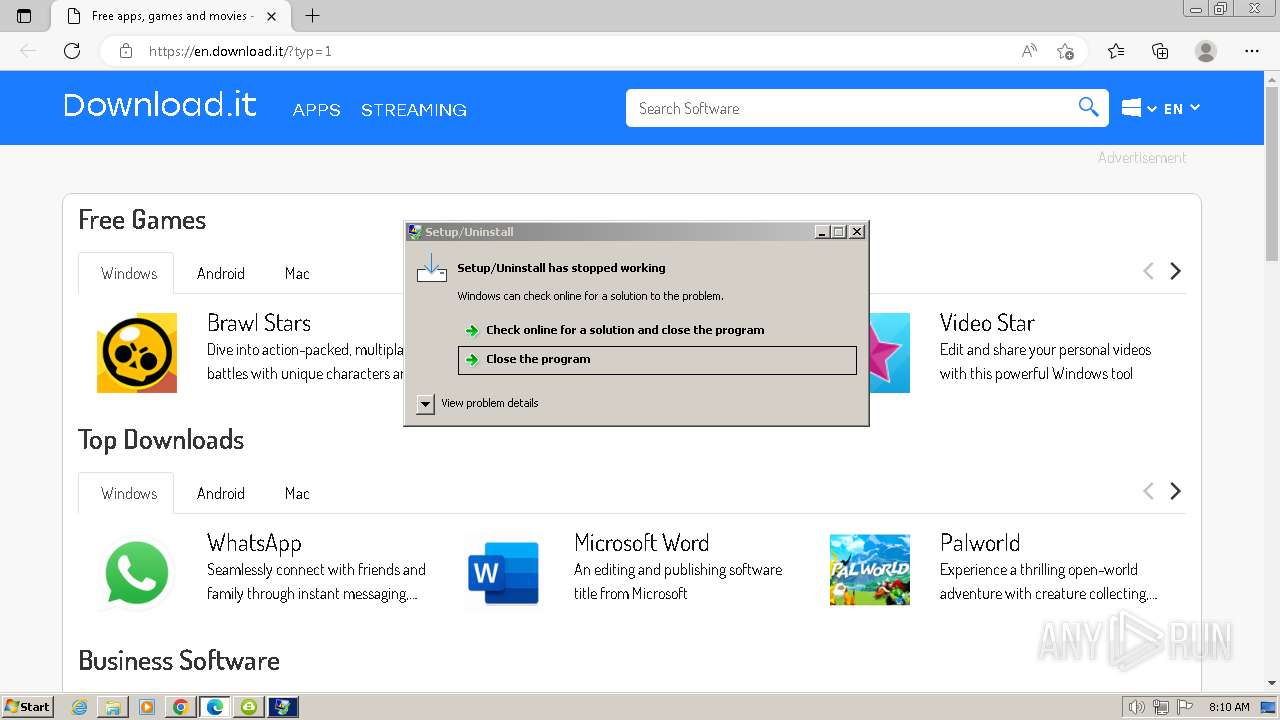Open the Microsoft Word title link
The height and width of the screenshot is (720, 1280).
[x=641, y=543]
